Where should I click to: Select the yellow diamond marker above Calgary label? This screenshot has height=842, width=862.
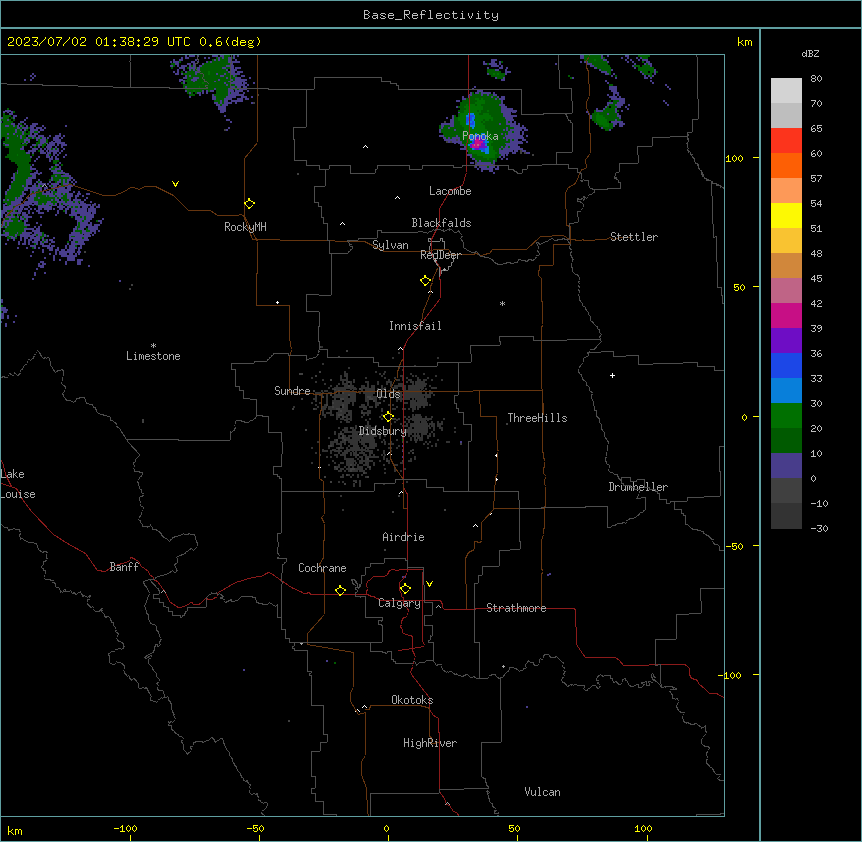pyautogui.click(x=405, y=589)
